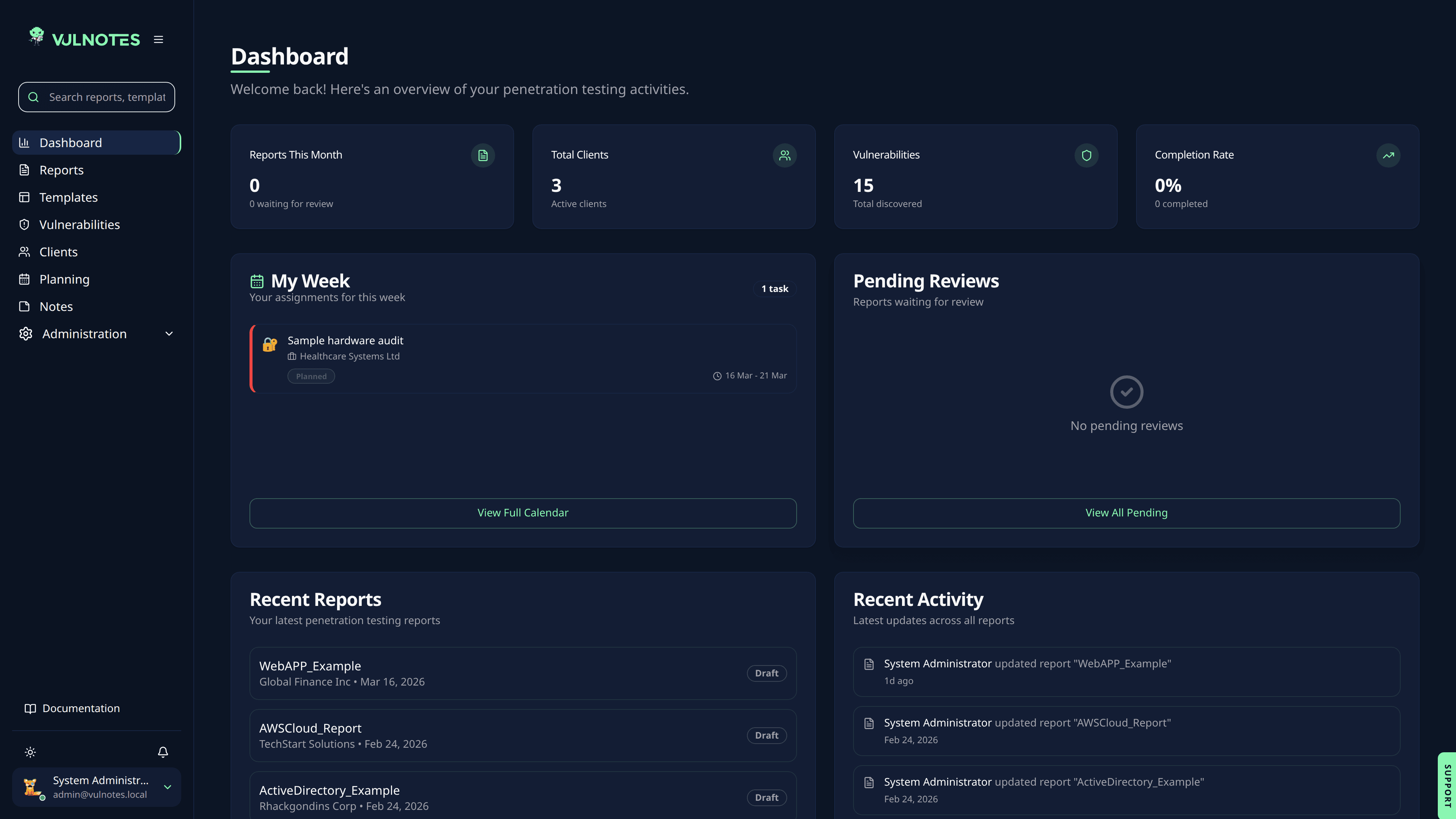The width and height of the screenshot is (1456, 819).
Task: Click the My Week calendar icon
Action: pos(257,281)
